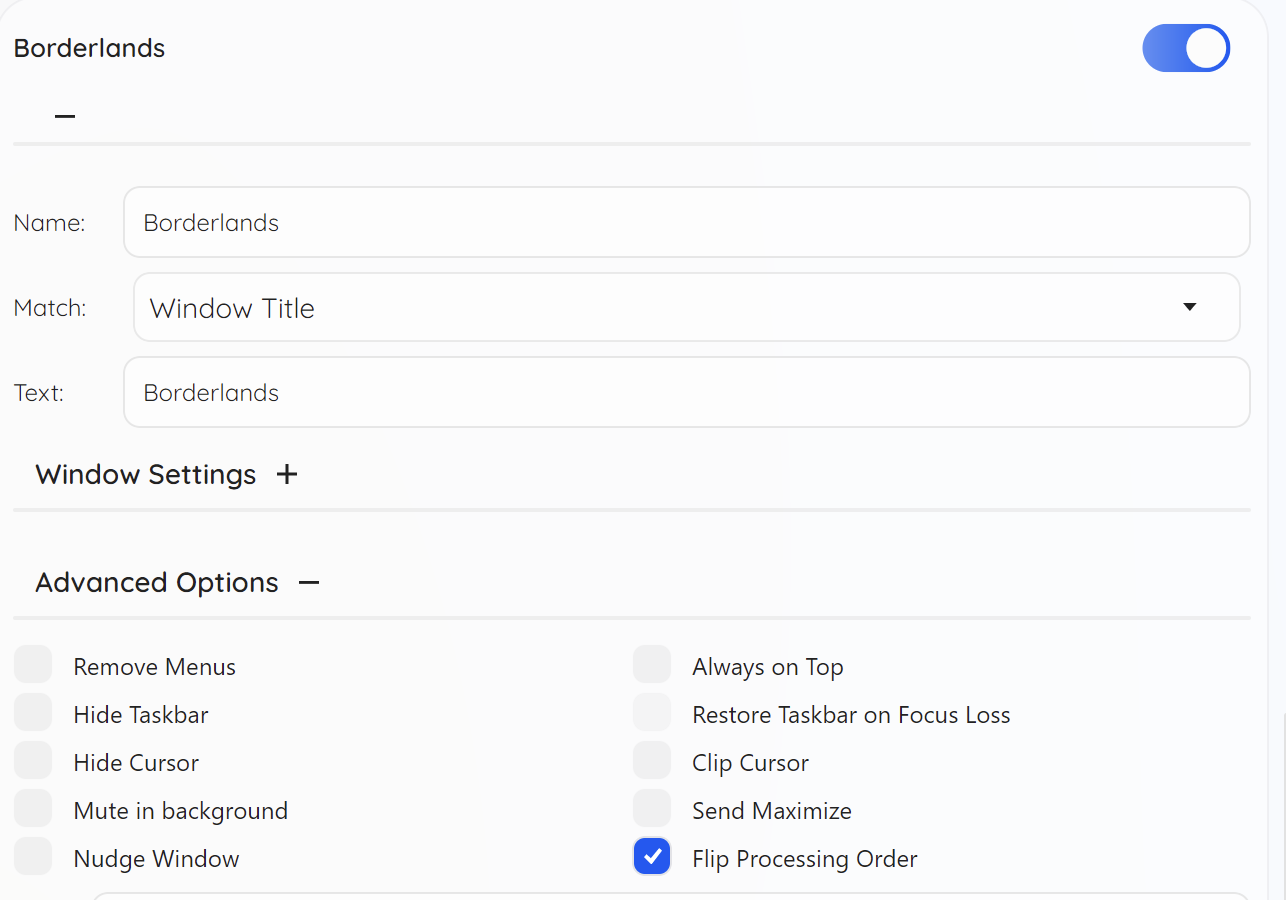The width and height of the screenshot is (1286, 900).
Task: Enable the Remove Menus checkbox
Action: pos(33,665)
